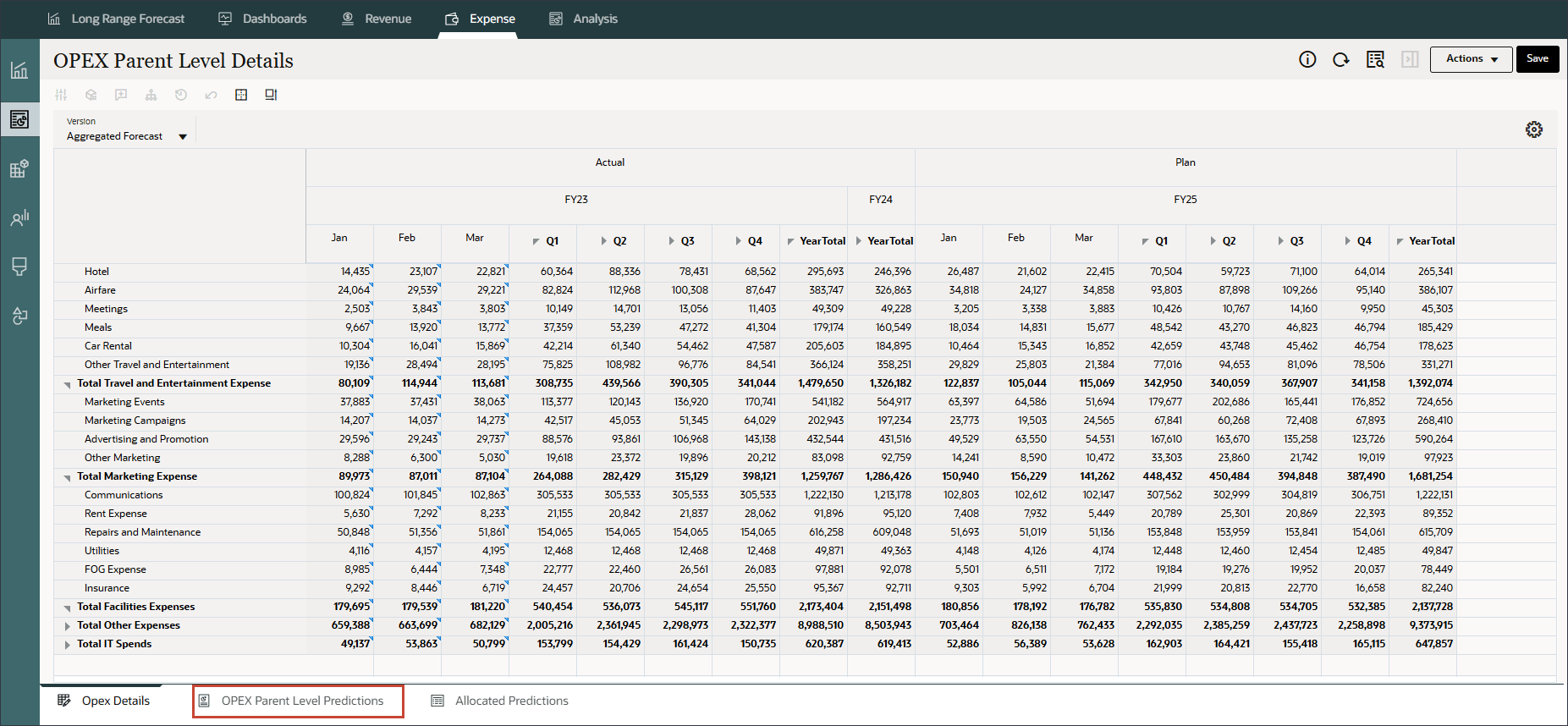This screenshot has height=726, width=1568.
Task: Select the highlighted report chart sidebar icon
Action: pos(19,119)
